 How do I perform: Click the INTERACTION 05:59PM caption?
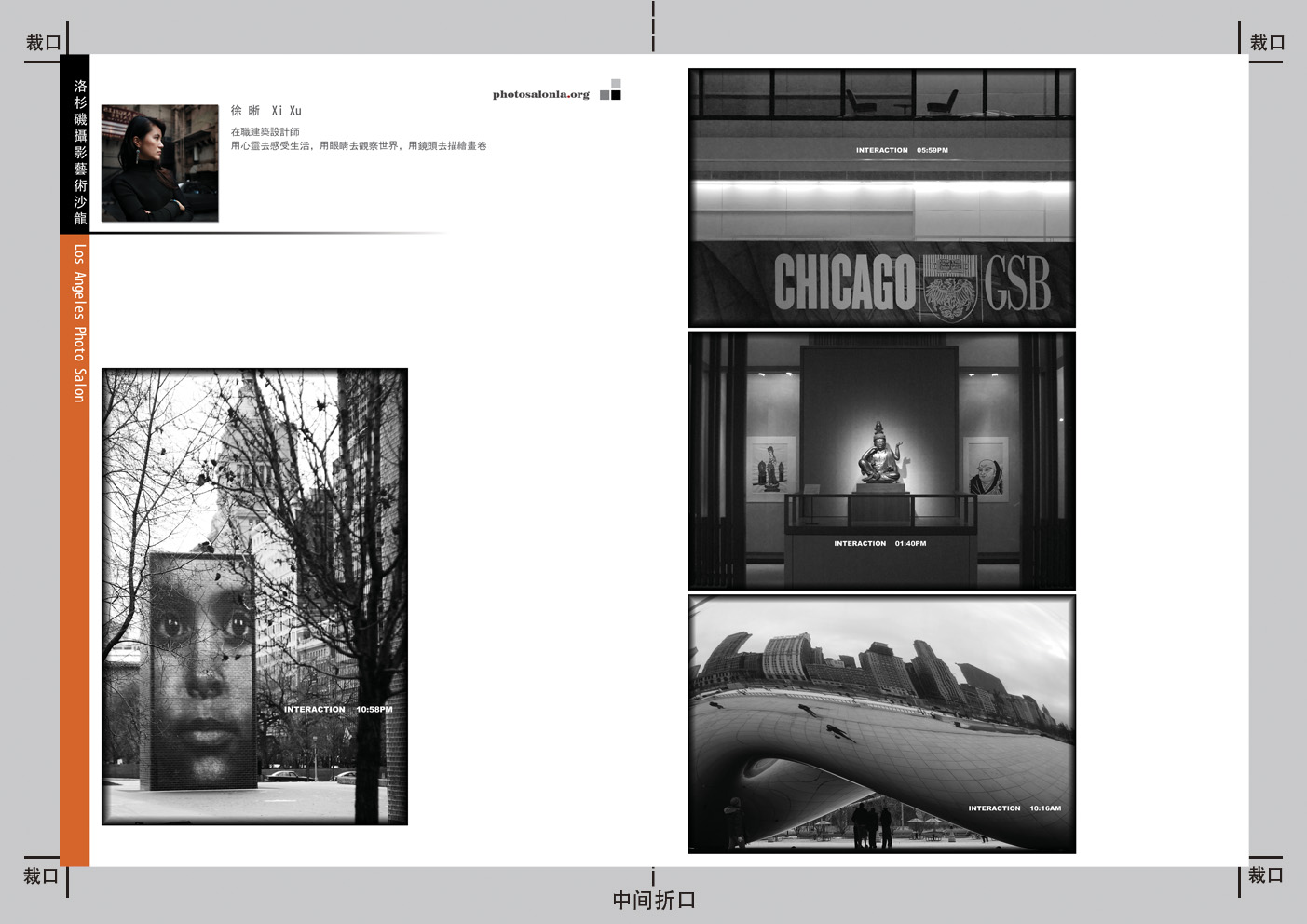[902, 150]
